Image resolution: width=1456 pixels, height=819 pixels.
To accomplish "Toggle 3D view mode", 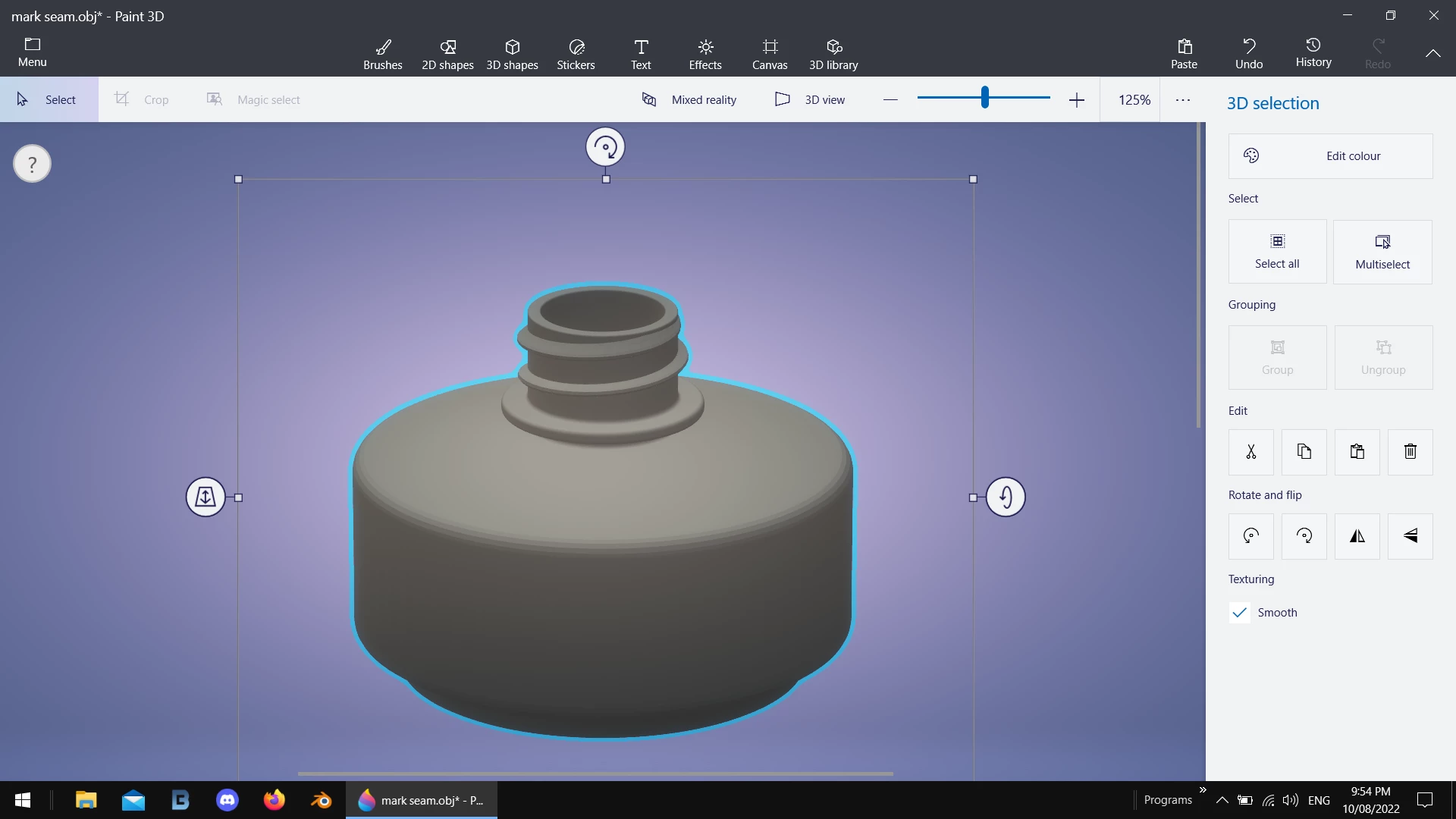I will click(x=809, y=99).
